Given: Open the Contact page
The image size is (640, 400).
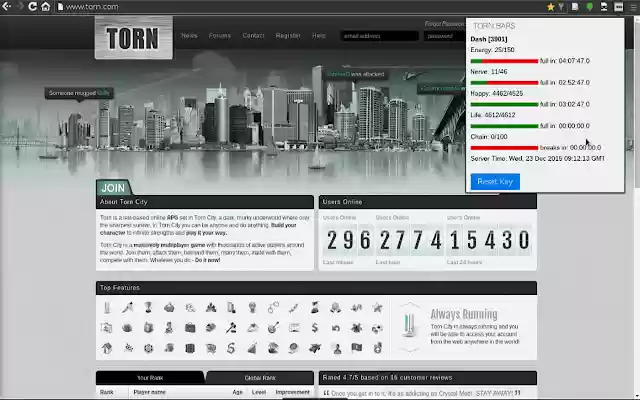Looking at the screenshot, I should click(x=253, y=36).
